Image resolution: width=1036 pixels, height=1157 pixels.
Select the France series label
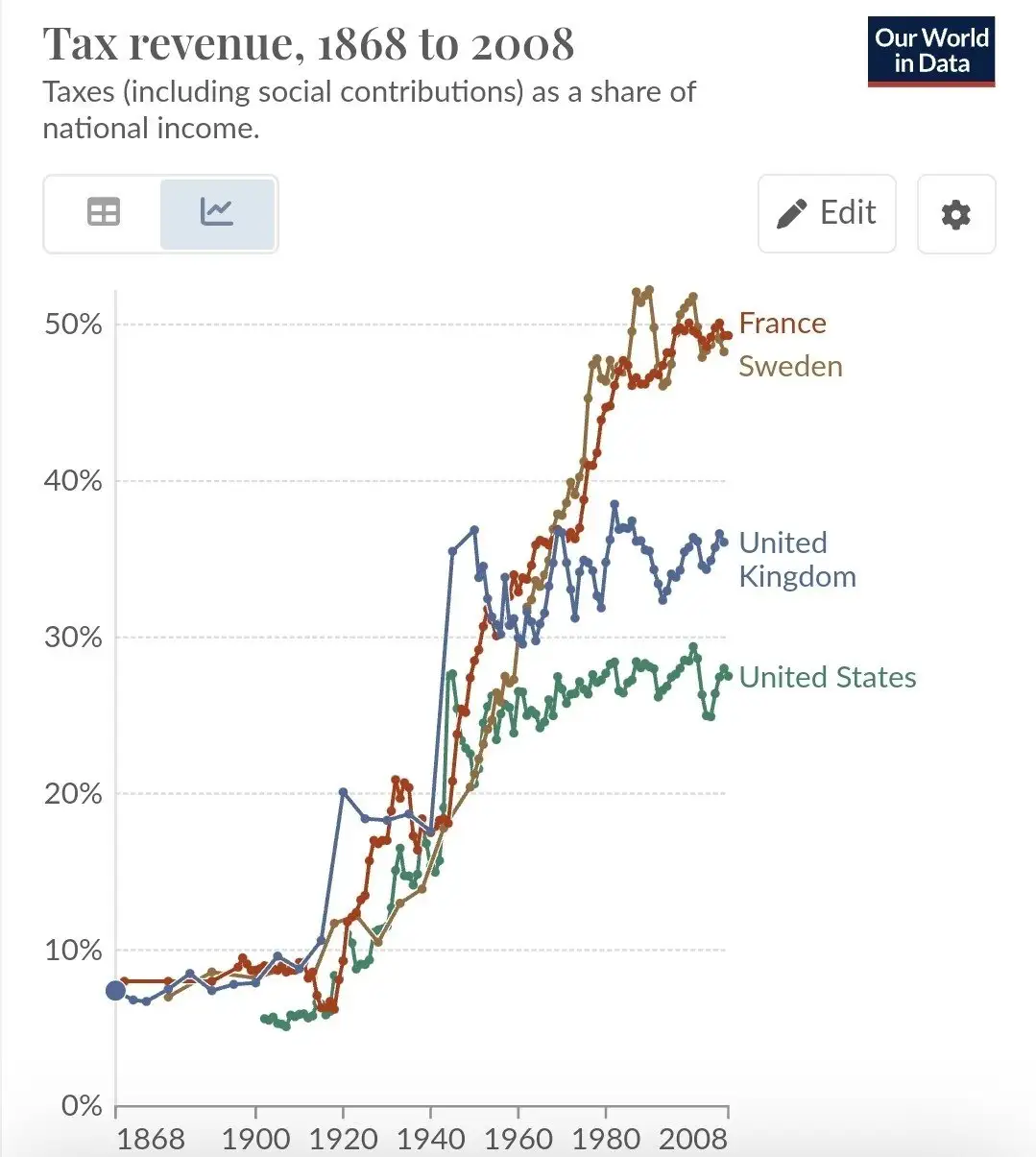[782, 324]
